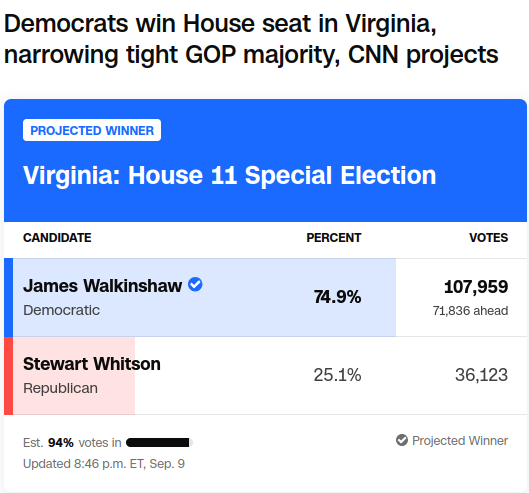
Task: Click the Projected Winner legend label
Action: click(460, 440)
